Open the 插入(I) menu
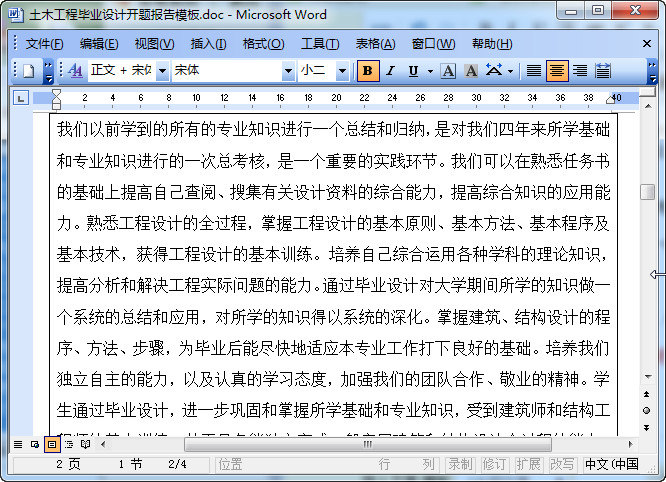 click(x=208, y=44)
